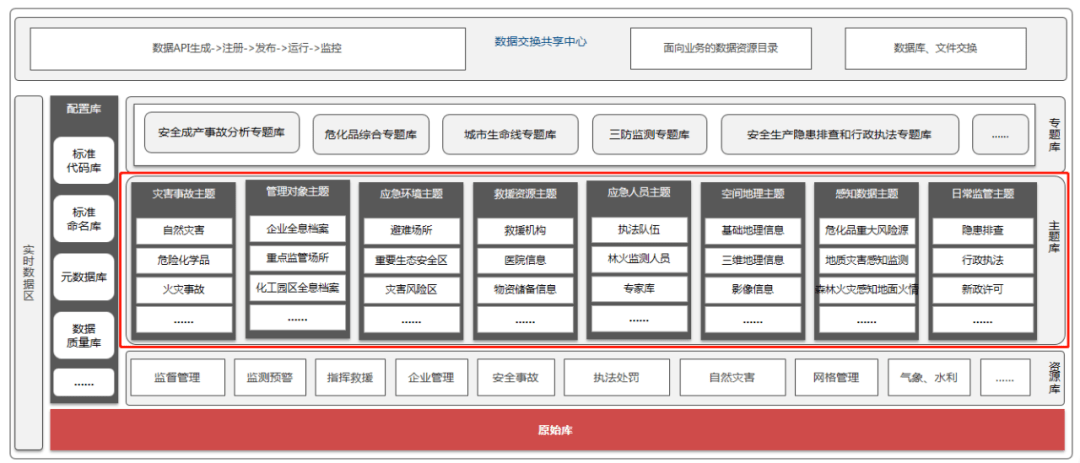This screenshot has height=463, width=1080.
Task: Open the 城市生命线专题库 block
Action: coord(510,134)
